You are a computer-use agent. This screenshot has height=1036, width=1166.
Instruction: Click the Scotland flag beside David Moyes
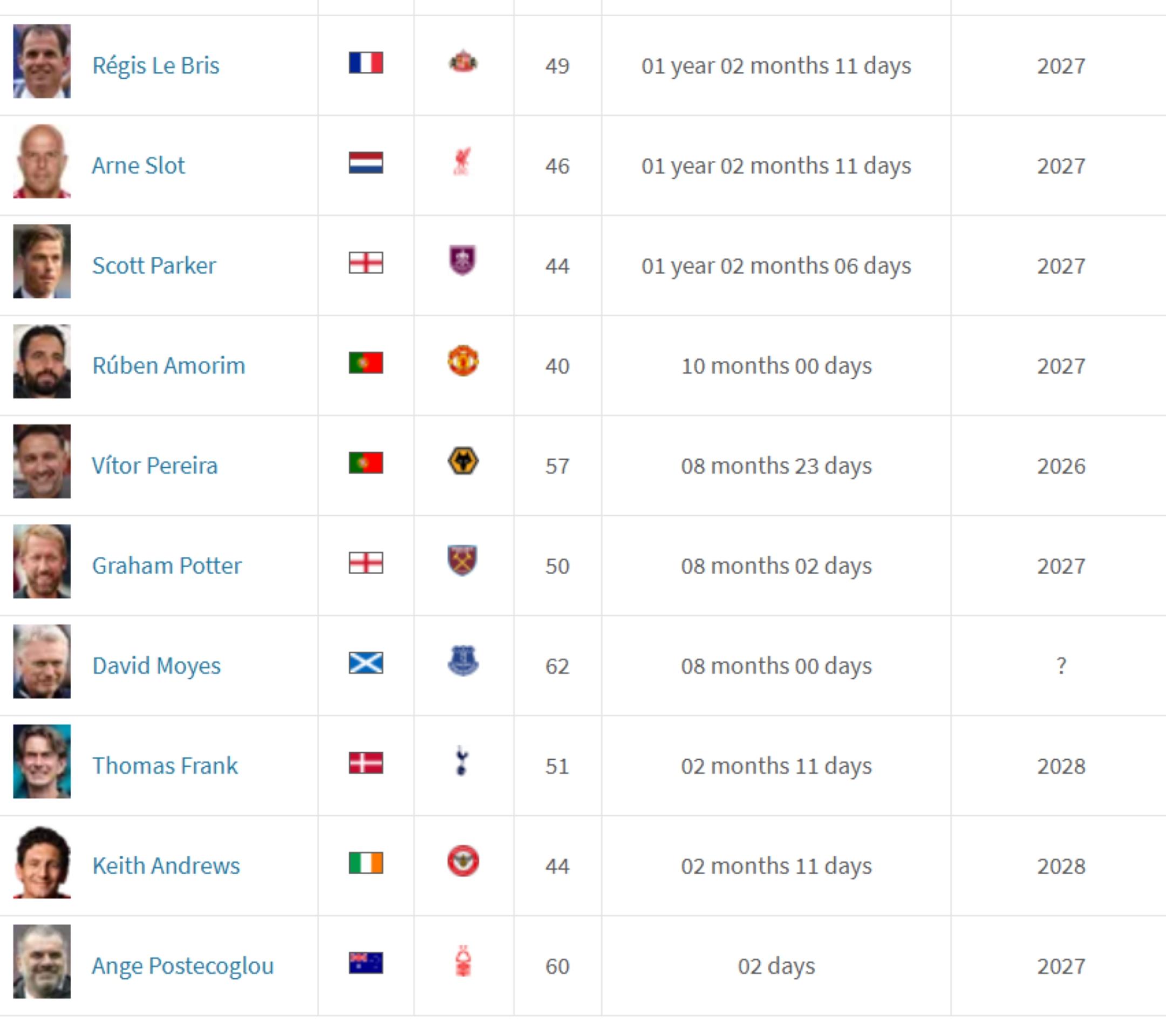point(366,663)
